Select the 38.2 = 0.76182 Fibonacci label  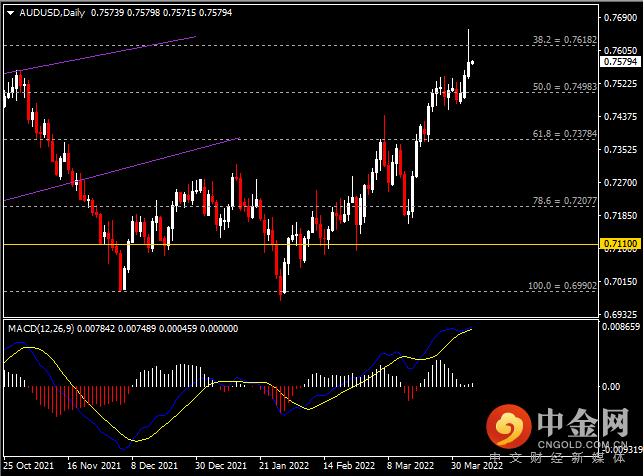tap(565, 40)
